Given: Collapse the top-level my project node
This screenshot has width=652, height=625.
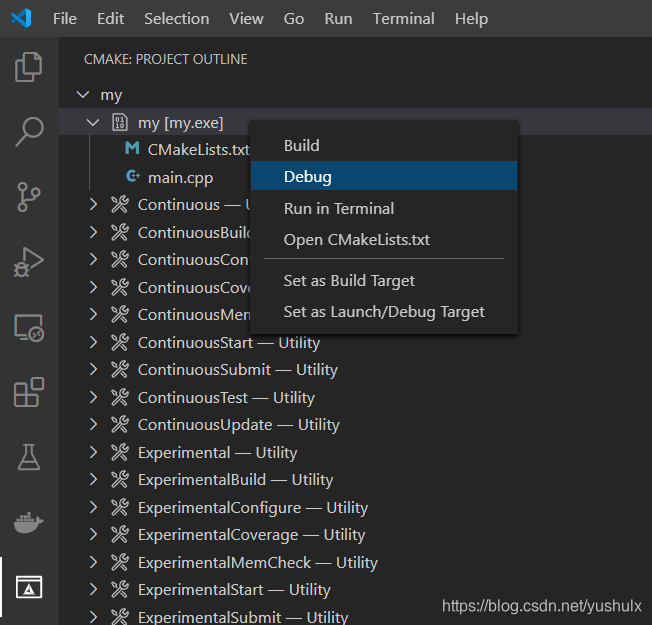Looking at the screenshot, I should 83,95.
